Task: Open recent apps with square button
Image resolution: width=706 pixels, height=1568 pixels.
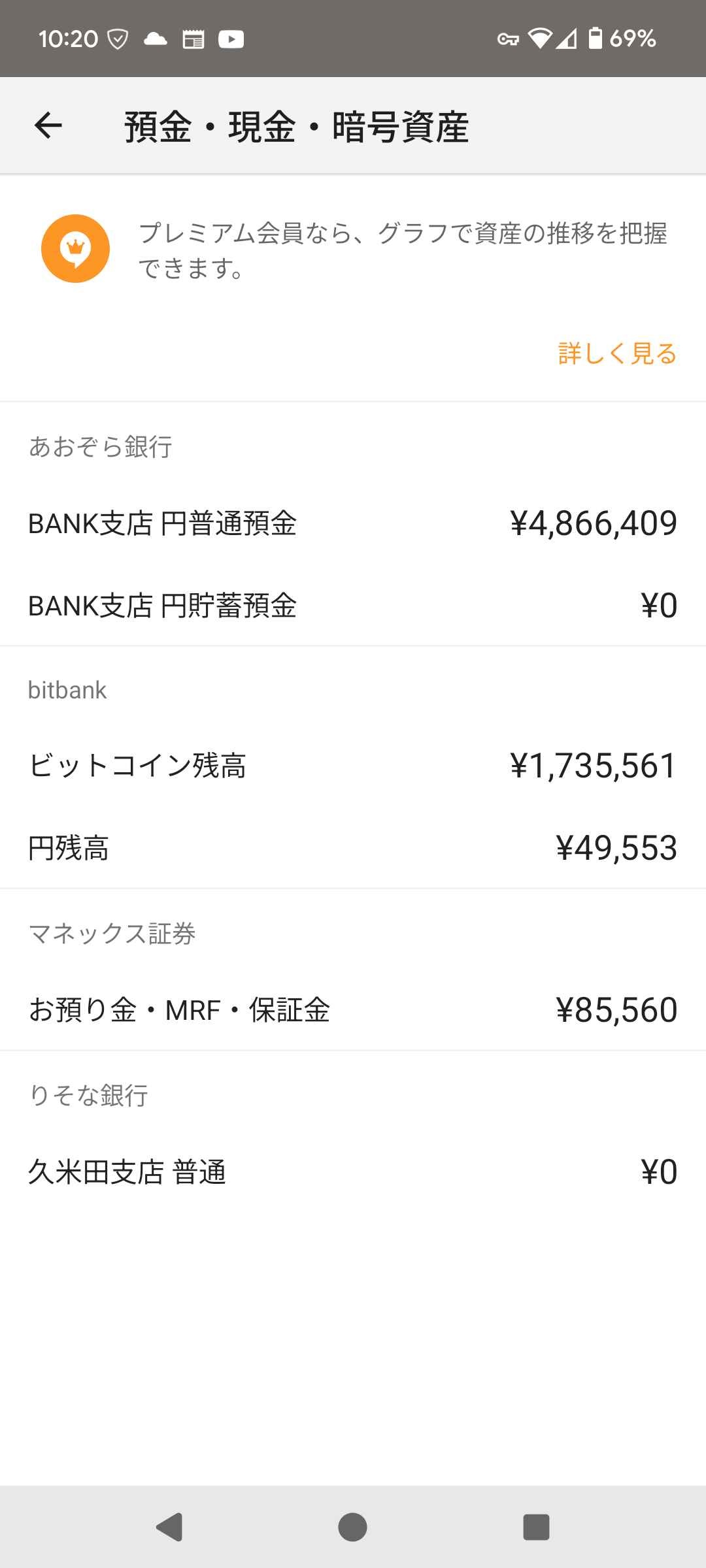Action: [536, 1527]
